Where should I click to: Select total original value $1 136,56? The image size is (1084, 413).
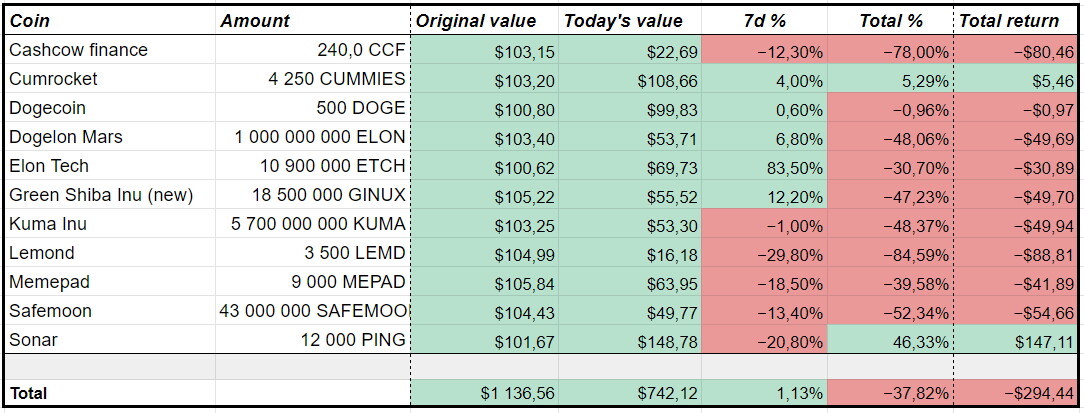click(485, 393)
